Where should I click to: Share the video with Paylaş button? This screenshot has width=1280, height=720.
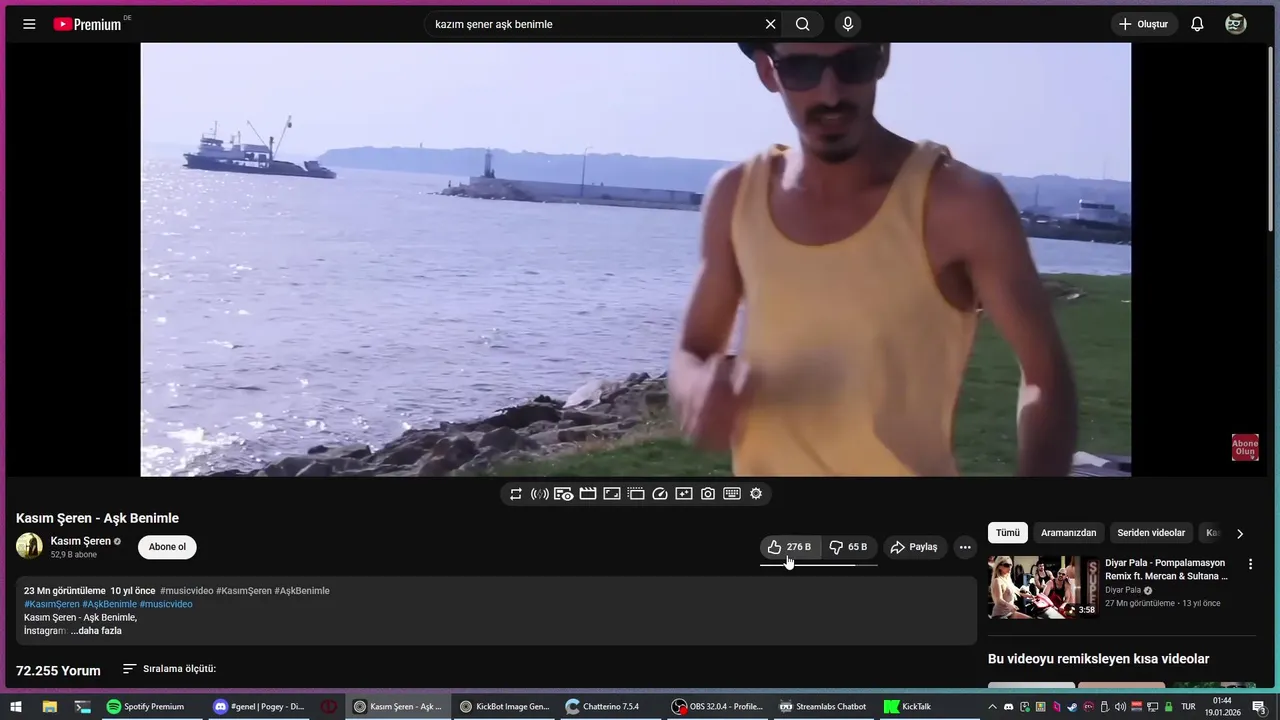[x=914, y=547]
